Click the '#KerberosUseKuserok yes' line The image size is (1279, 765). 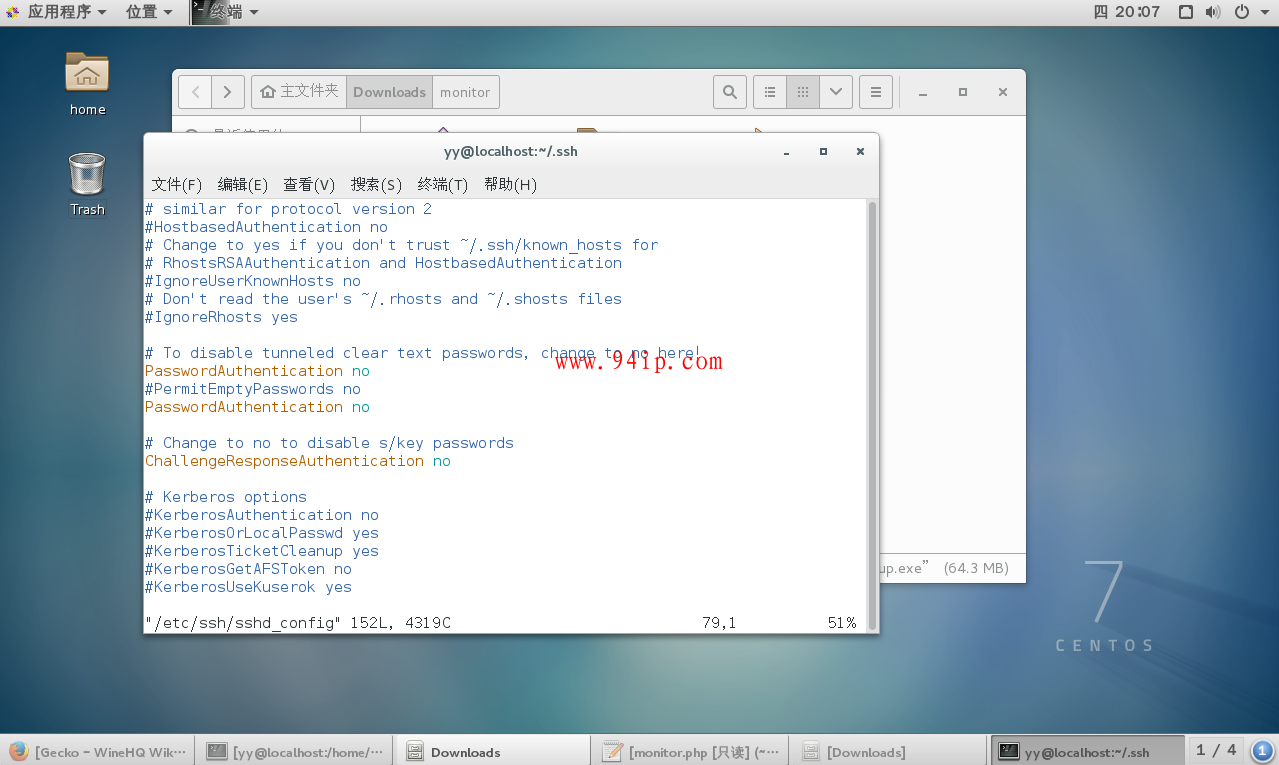point(248,587)
